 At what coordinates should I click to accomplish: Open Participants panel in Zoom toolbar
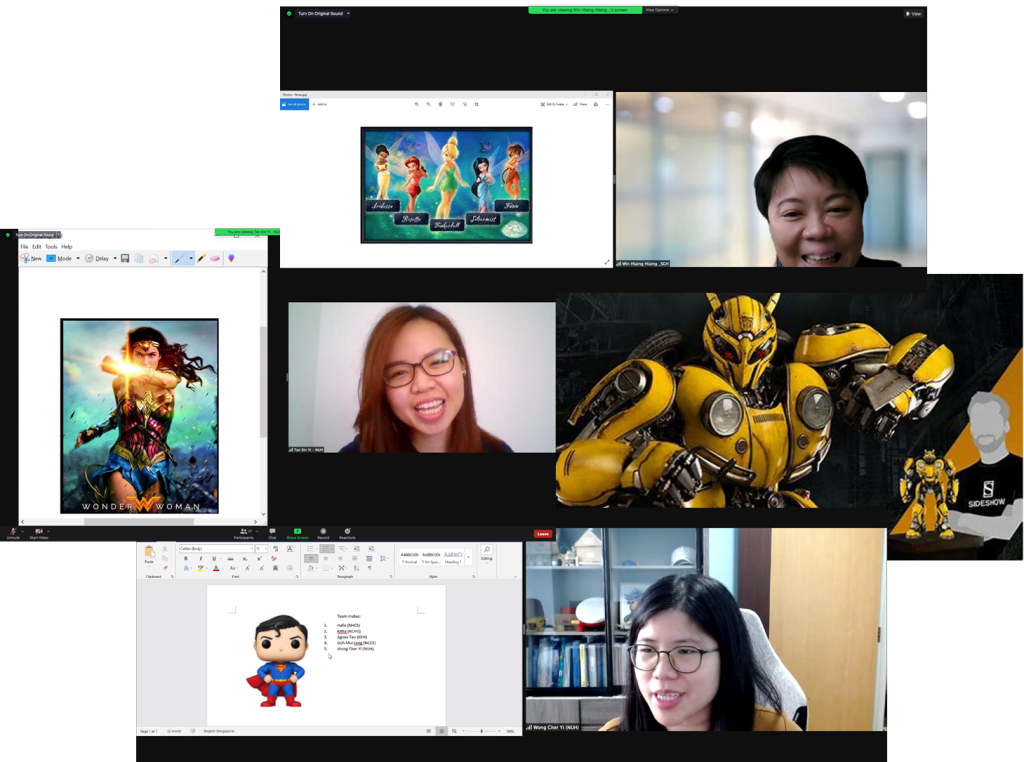pyautogui.click(x=244, y=533)
